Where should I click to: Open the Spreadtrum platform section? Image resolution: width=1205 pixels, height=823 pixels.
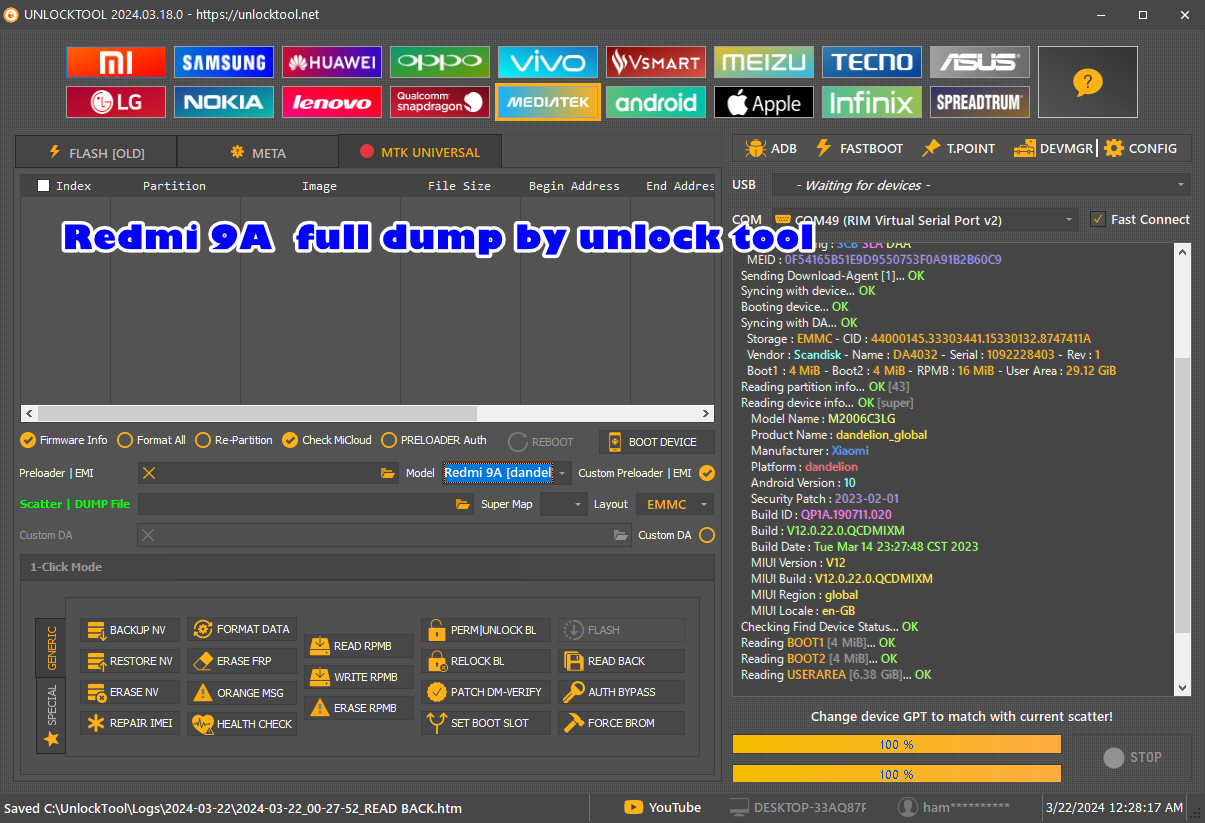(x=980, y=102)
